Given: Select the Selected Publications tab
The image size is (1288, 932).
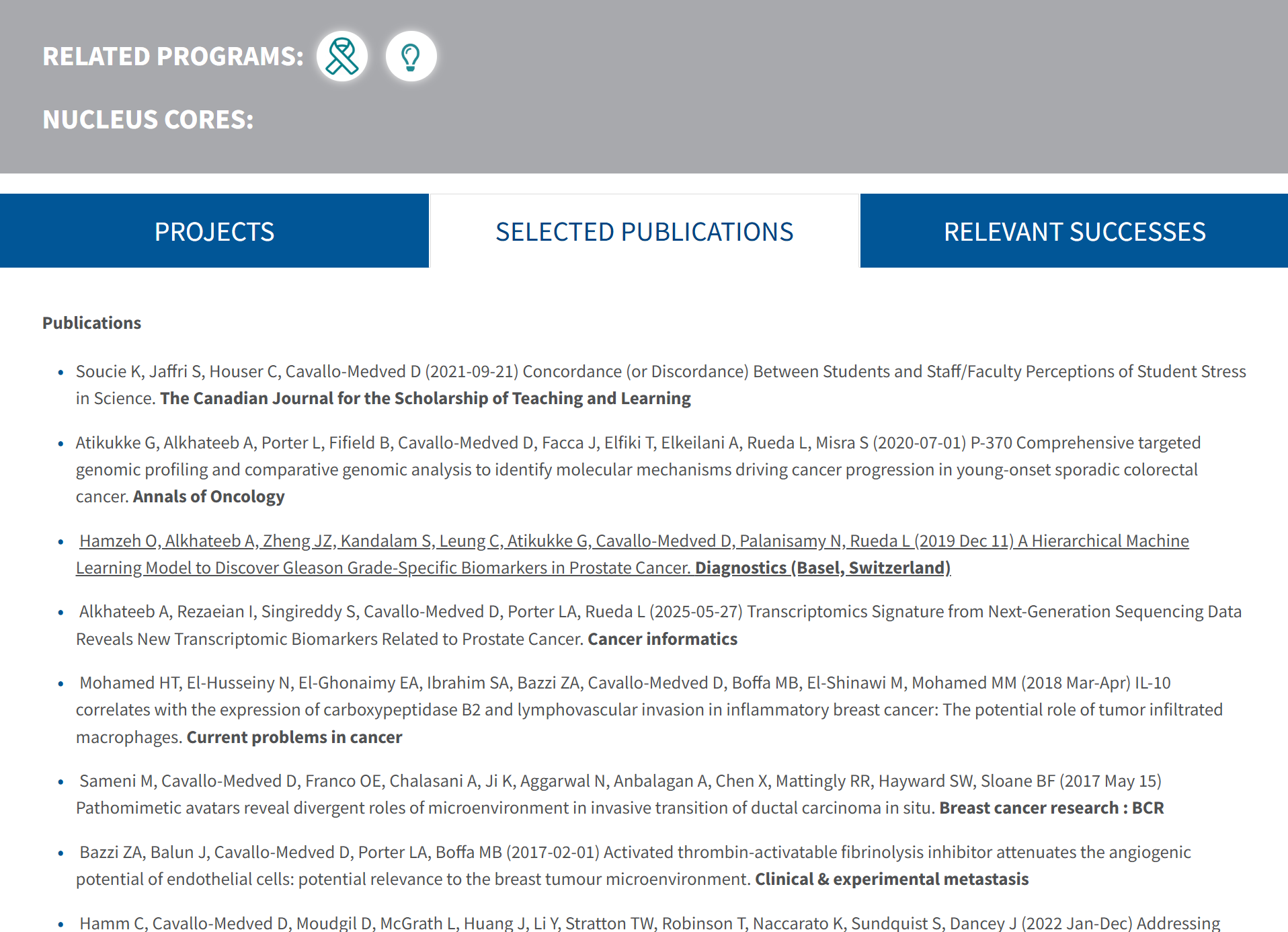Looking at the screenshot, I should coord(644,231).
